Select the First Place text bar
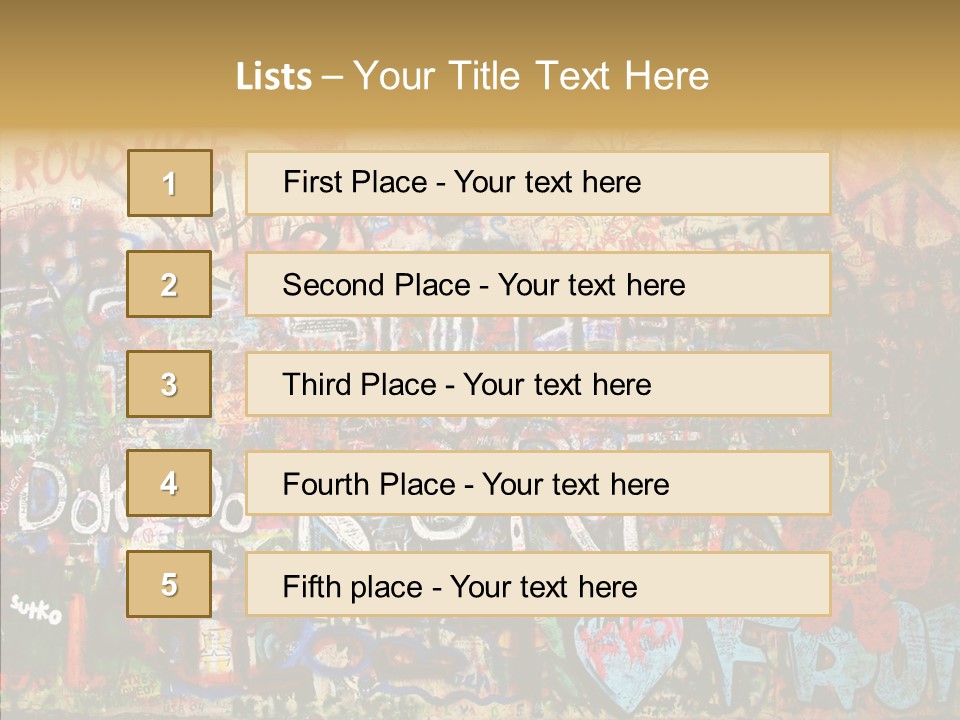960x720 pixels. [x=538, y=183]
